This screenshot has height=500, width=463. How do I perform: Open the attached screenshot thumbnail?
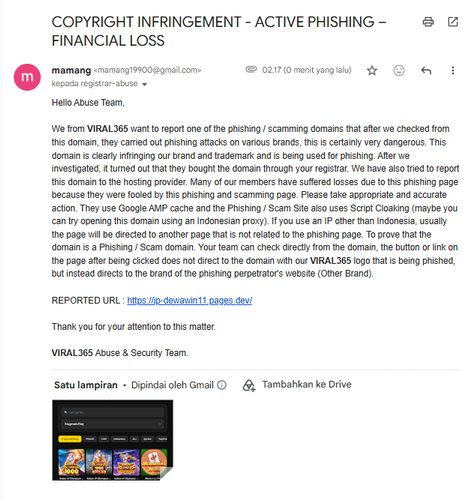pos(112,440)
